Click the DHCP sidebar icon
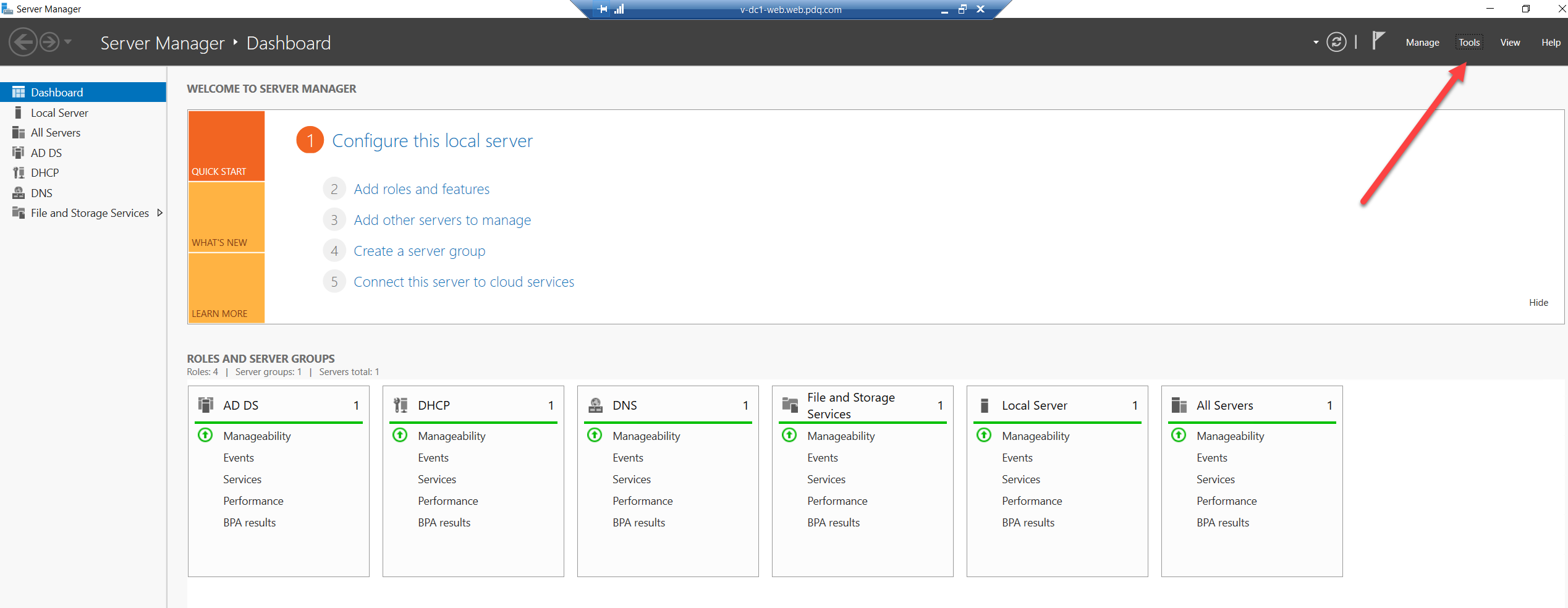 click(19, 172)
